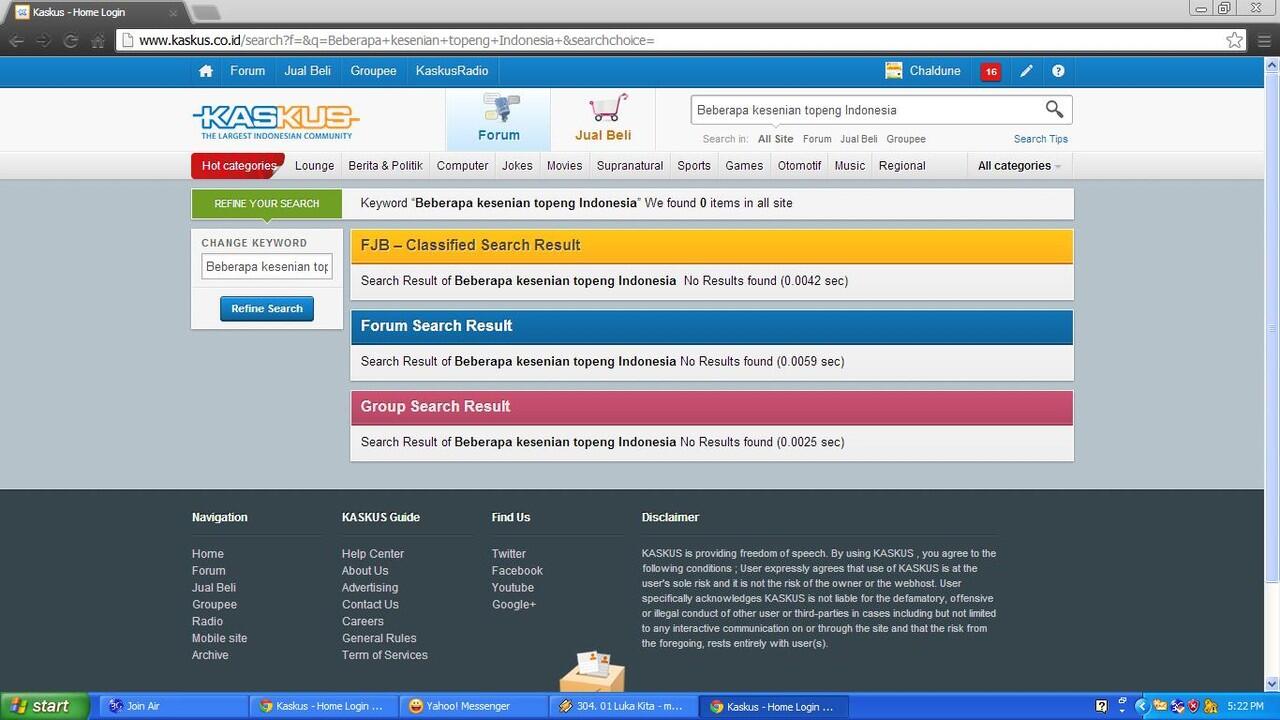Open 304. 01 Luka Kita taskbar item
1280x720 pixels.
pos(623,706)
